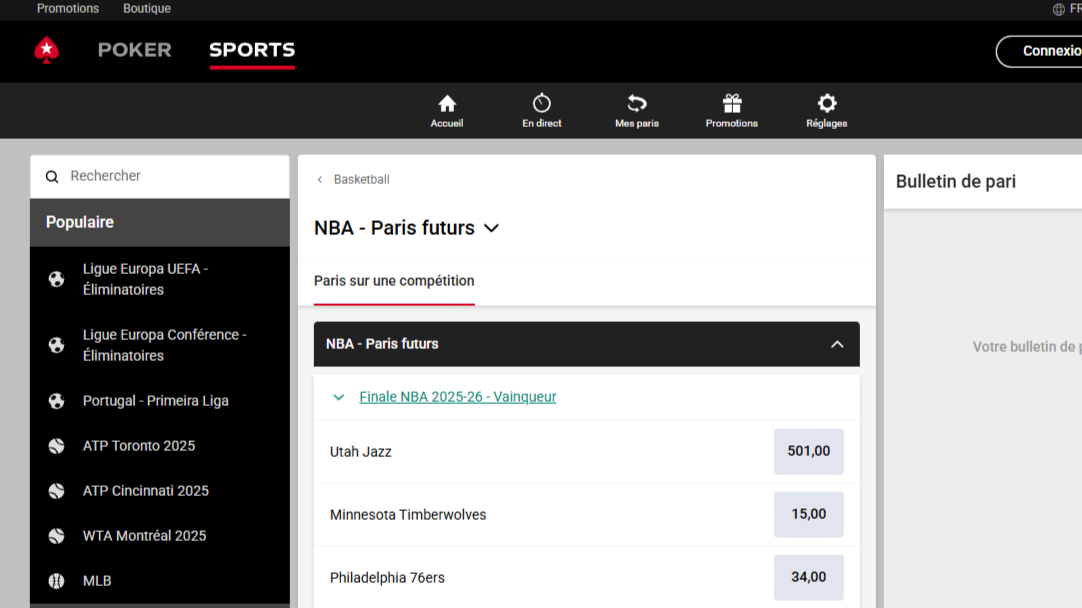Collapse the NBA - Paris futurs panel
This screenshot has height=608, width=1082.
point(837,343)
